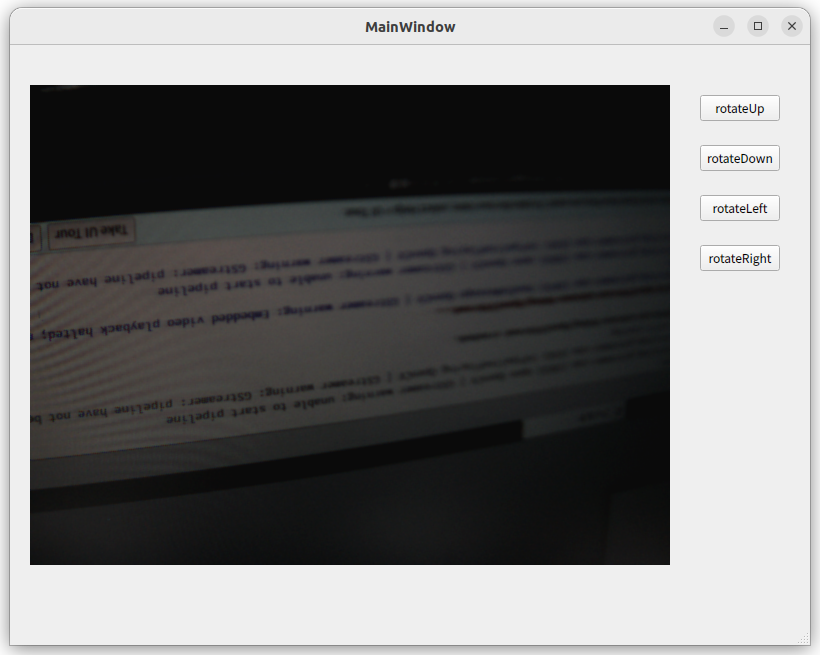Click between rotateUp and rotateDown buttons

coord(739,133)
